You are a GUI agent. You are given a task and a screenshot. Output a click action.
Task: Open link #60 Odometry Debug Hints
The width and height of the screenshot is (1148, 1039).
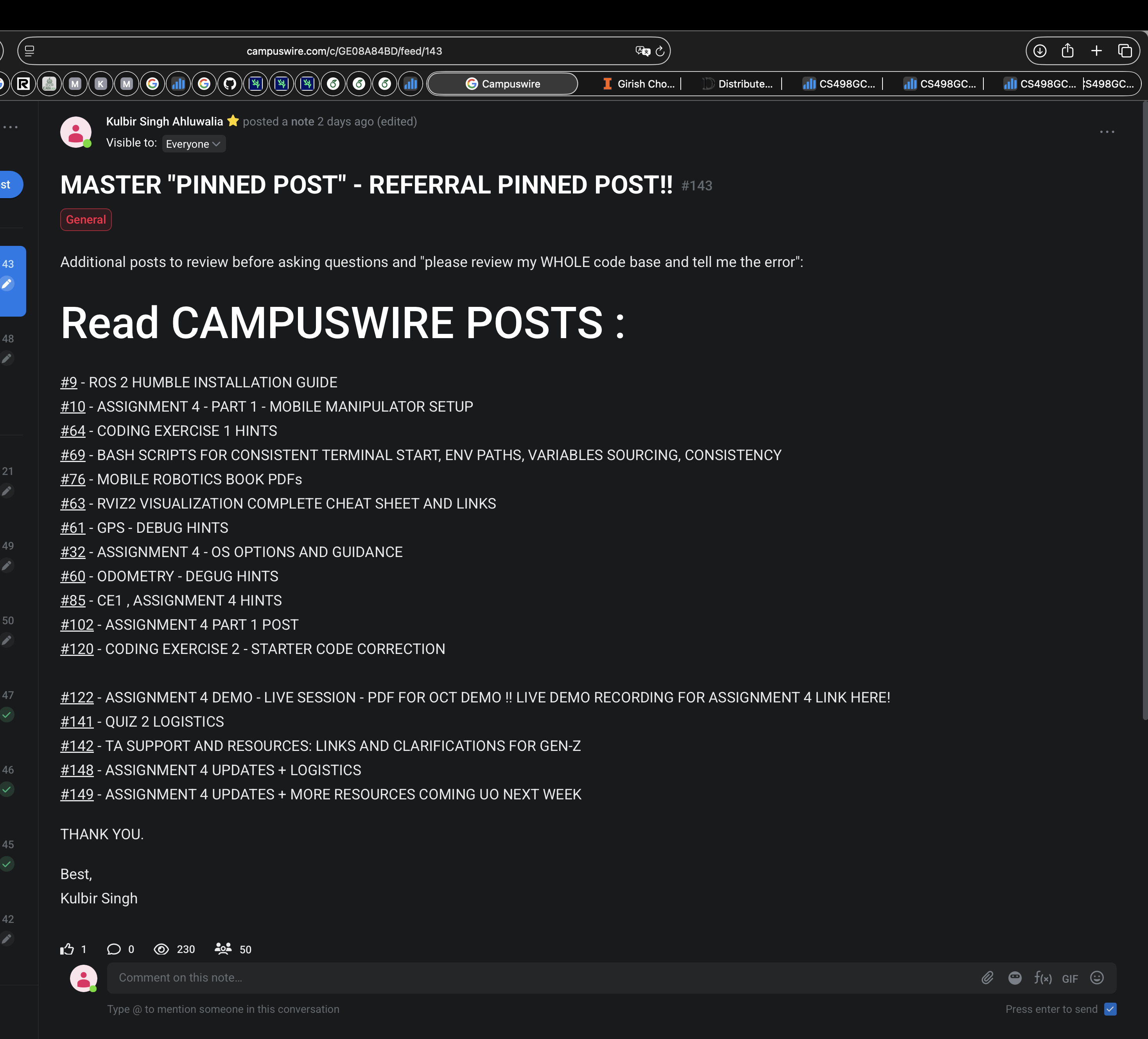coord(73,576)
